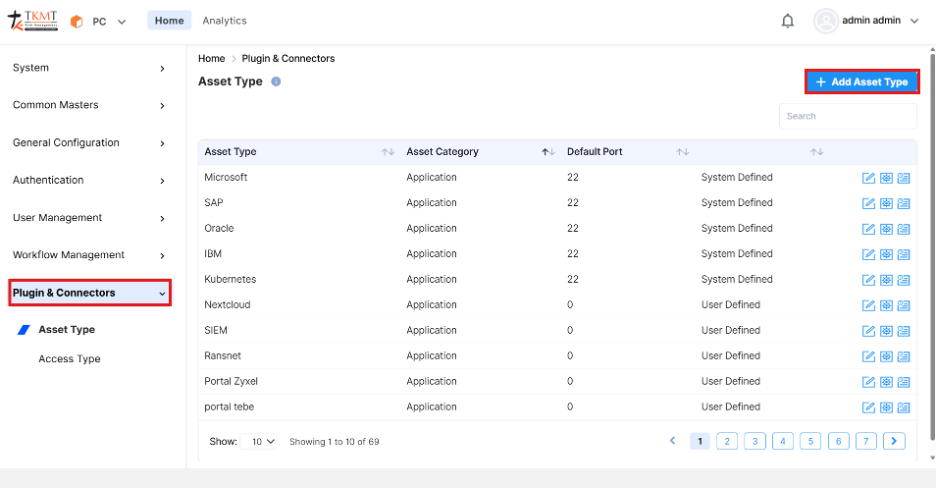
Task: Switch to the Analytics tab
Action: tap(224, 20)
